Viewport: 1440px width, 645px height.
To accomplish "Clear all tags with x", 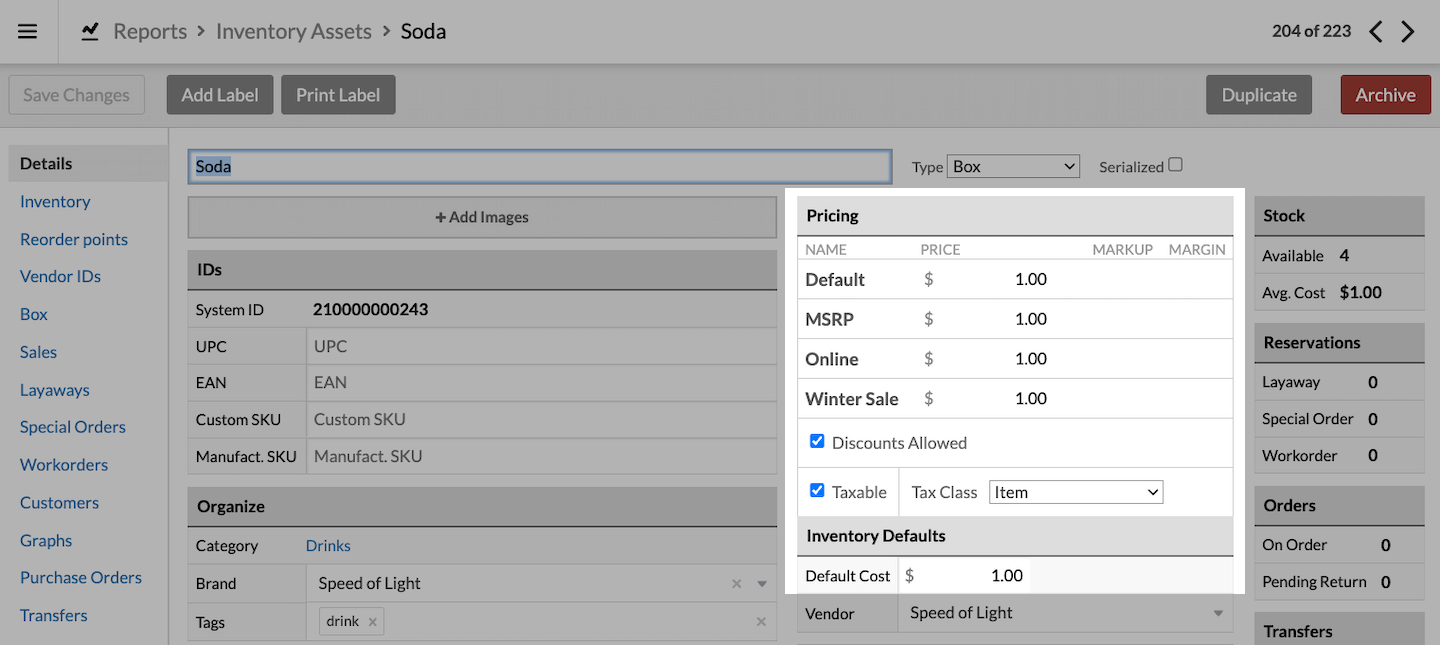I will [x=761, y=622].
